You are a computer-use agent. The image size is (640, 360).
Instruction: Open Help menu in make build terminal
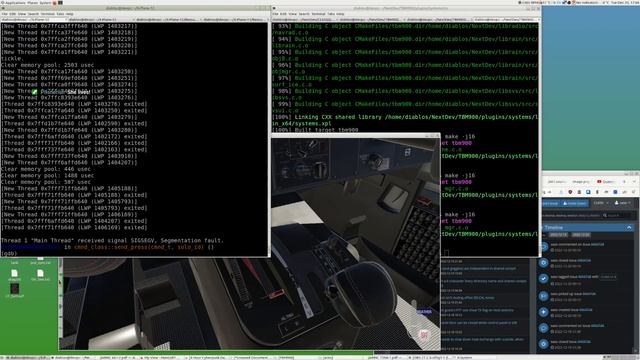tap(340, 14)
